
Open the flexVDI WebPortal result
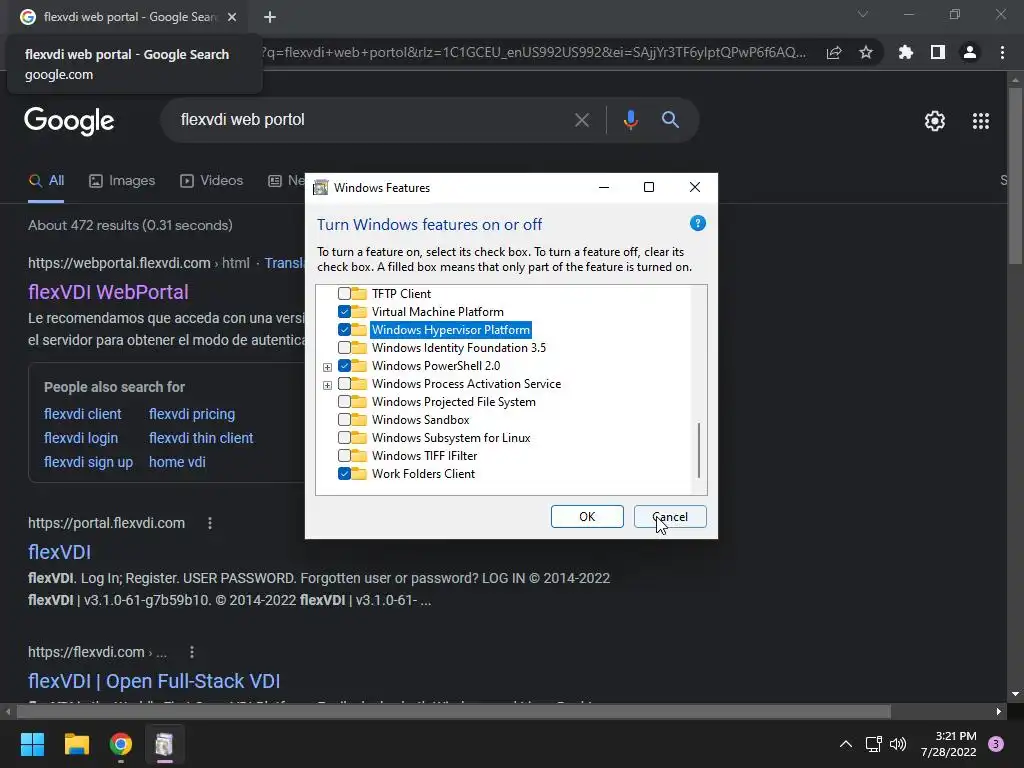(x=108, y=292)
